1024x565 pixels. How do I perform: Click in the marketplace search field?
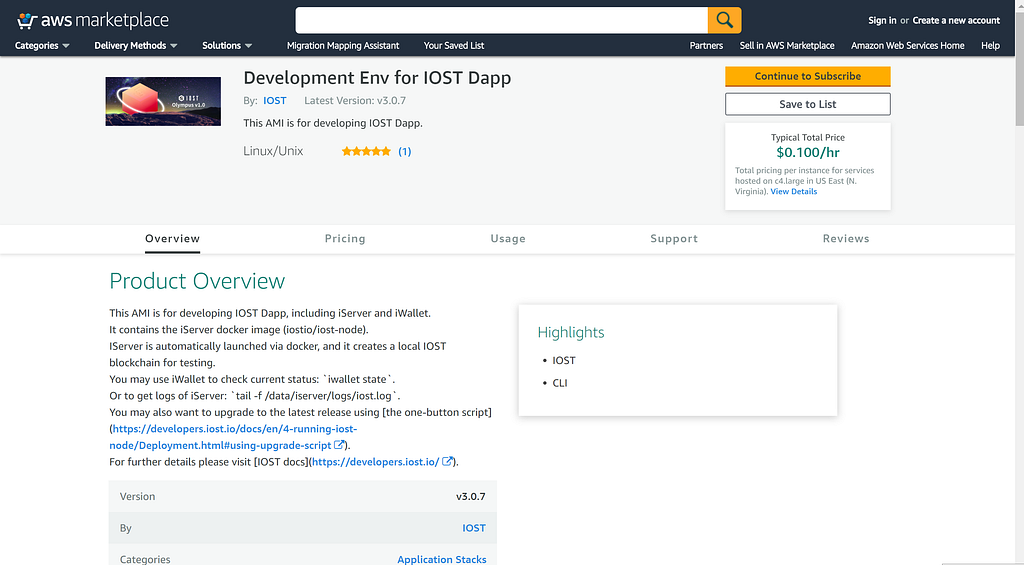(x=501, y=20)
